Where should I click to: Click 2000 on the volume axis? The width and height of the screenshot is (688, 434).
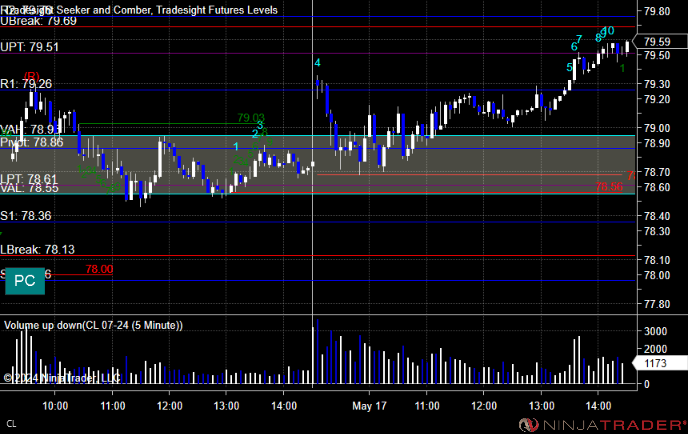pyautogui.click(x=656, y=349)
